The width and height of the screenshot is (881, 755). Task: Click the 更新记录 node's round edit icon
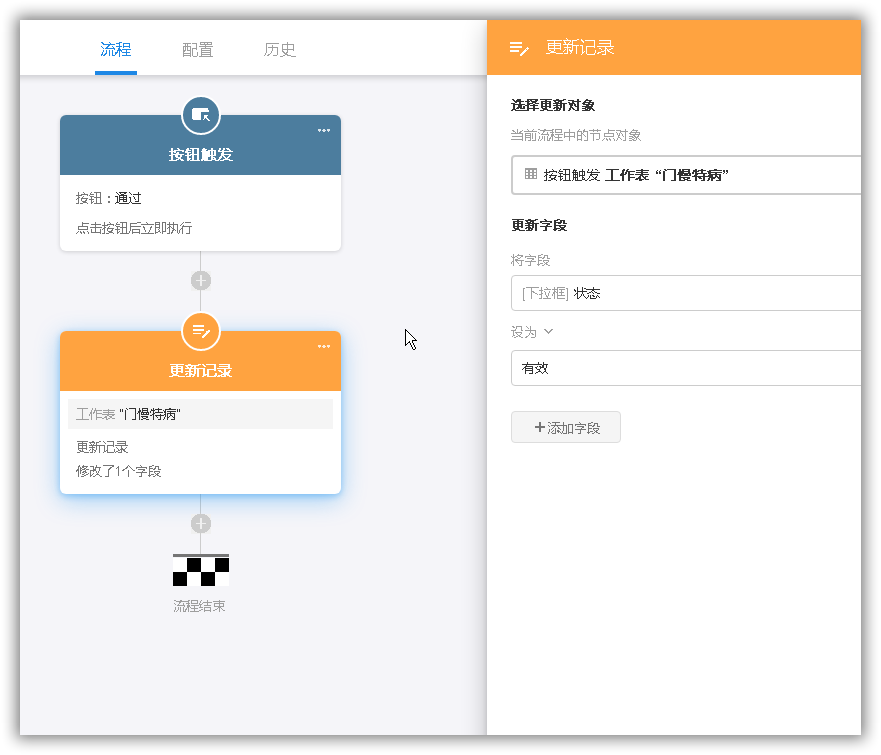click(201, 331)
